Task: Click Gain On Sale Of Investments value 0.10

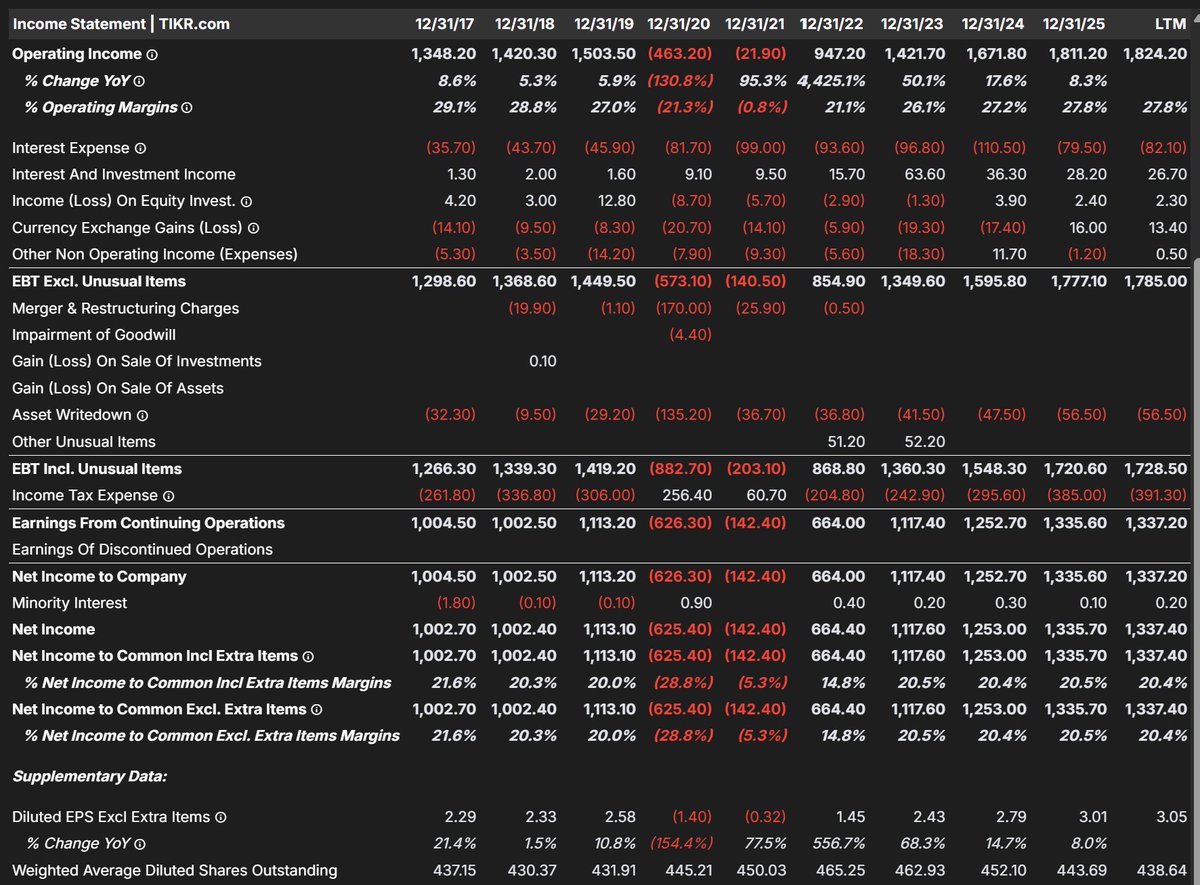Action: (543, 361)
